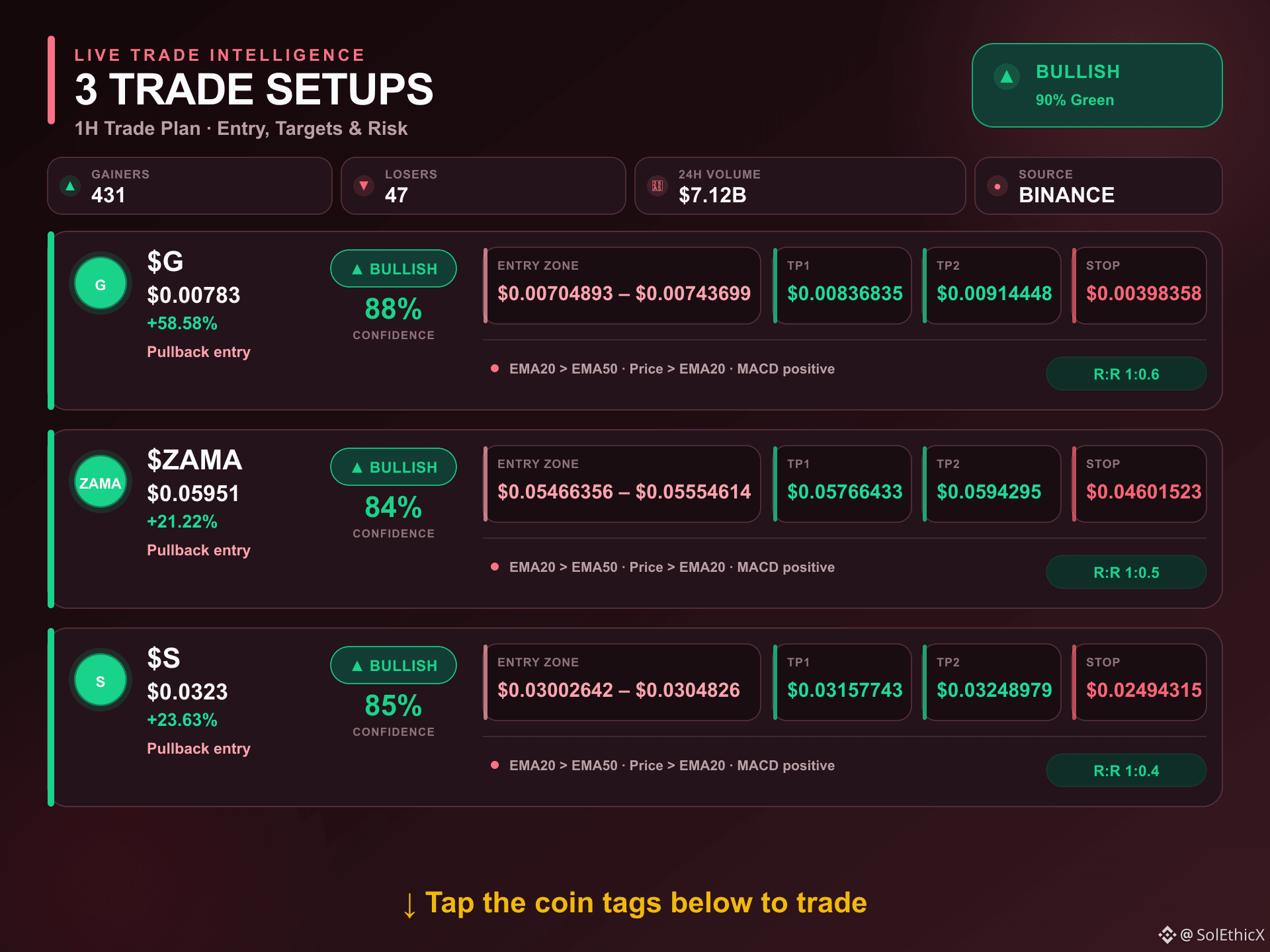Click the green S coin avatar
1270x952 pixels.
(101, 681)
